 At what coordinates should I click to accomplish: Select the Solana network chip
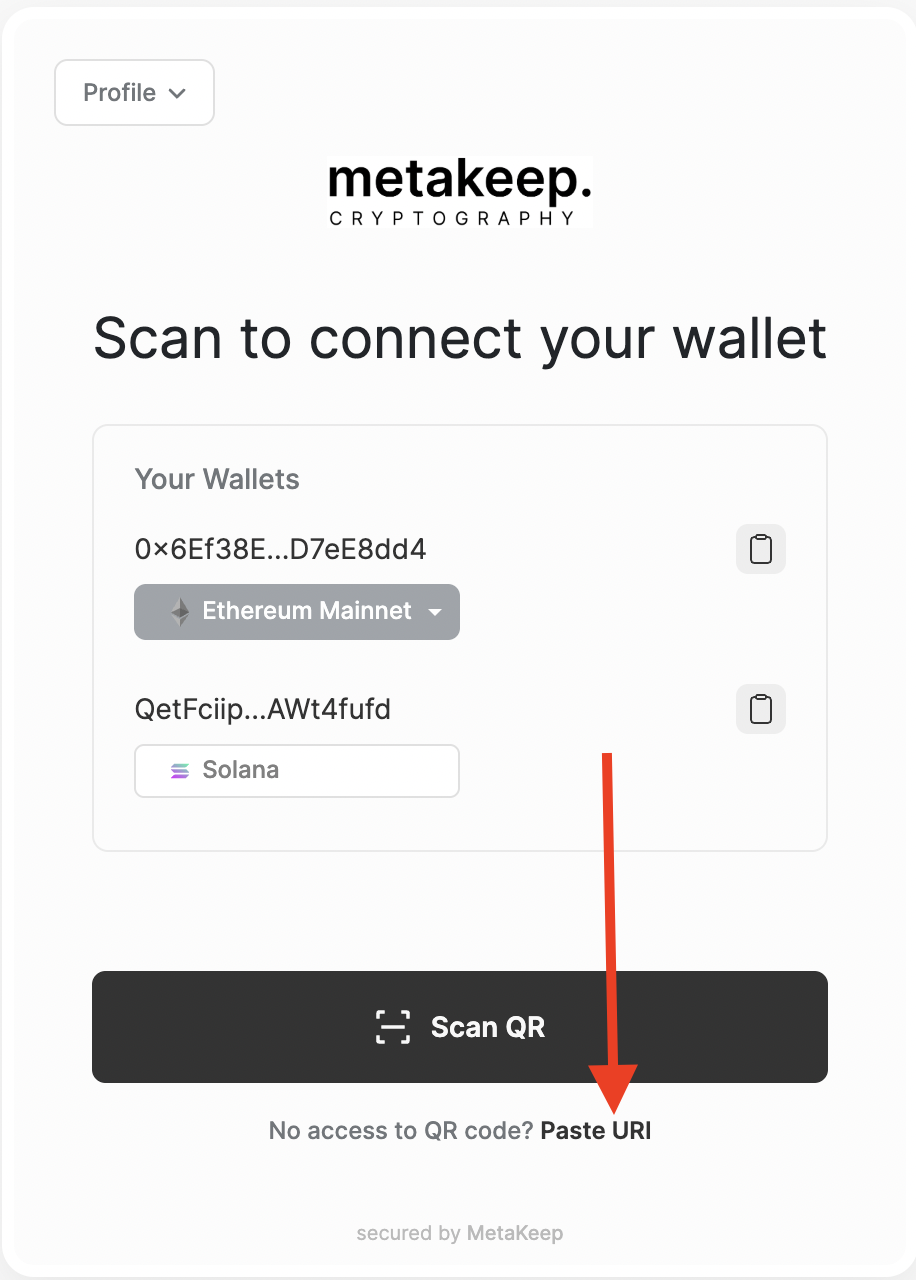click(297, 771)
